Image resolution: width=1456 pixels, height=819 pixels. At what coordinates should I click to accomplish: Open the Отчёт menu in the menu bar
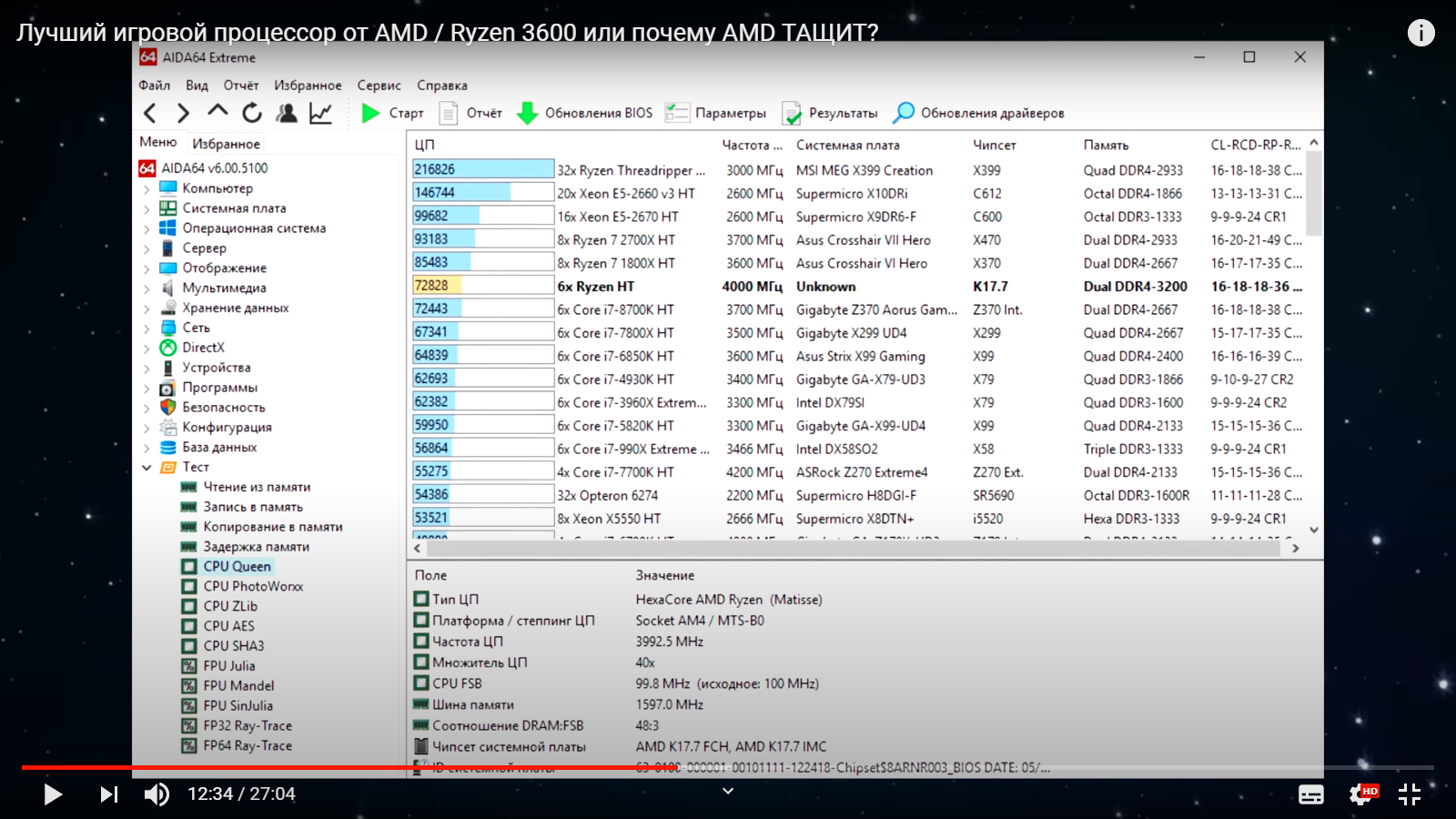click(x=241, y=86)
